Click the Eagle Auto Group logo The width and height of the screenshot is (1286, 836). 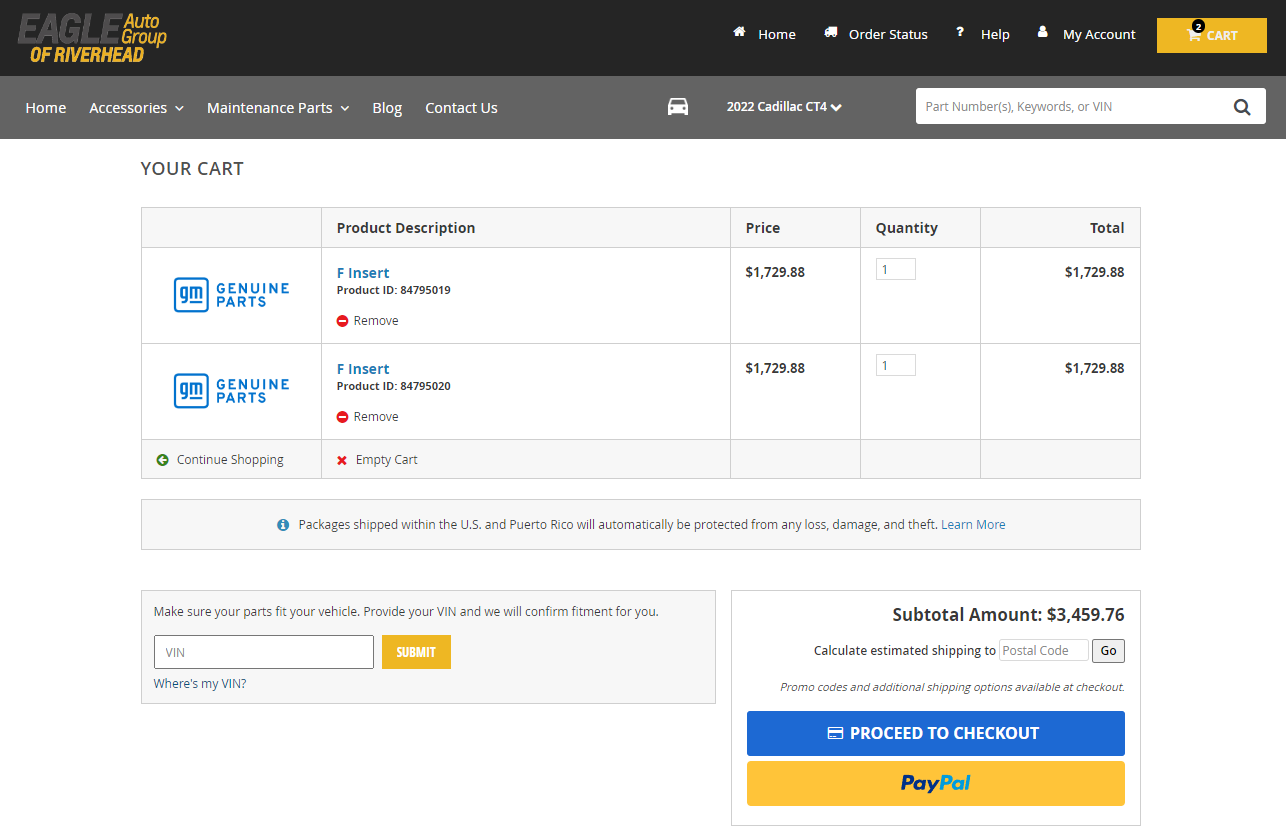92,38
